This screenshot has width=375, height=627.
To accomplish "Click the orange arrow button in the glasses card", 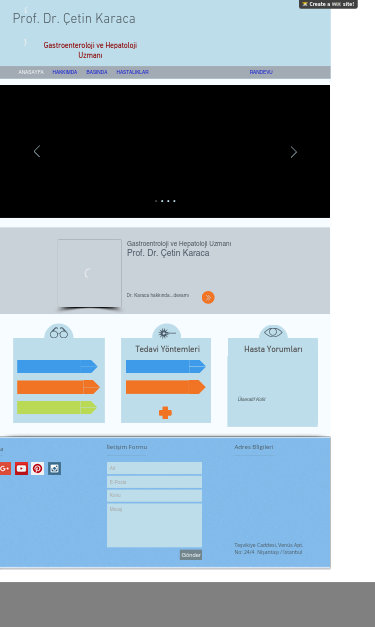I will pyautogui.click(x=58, y=387).
